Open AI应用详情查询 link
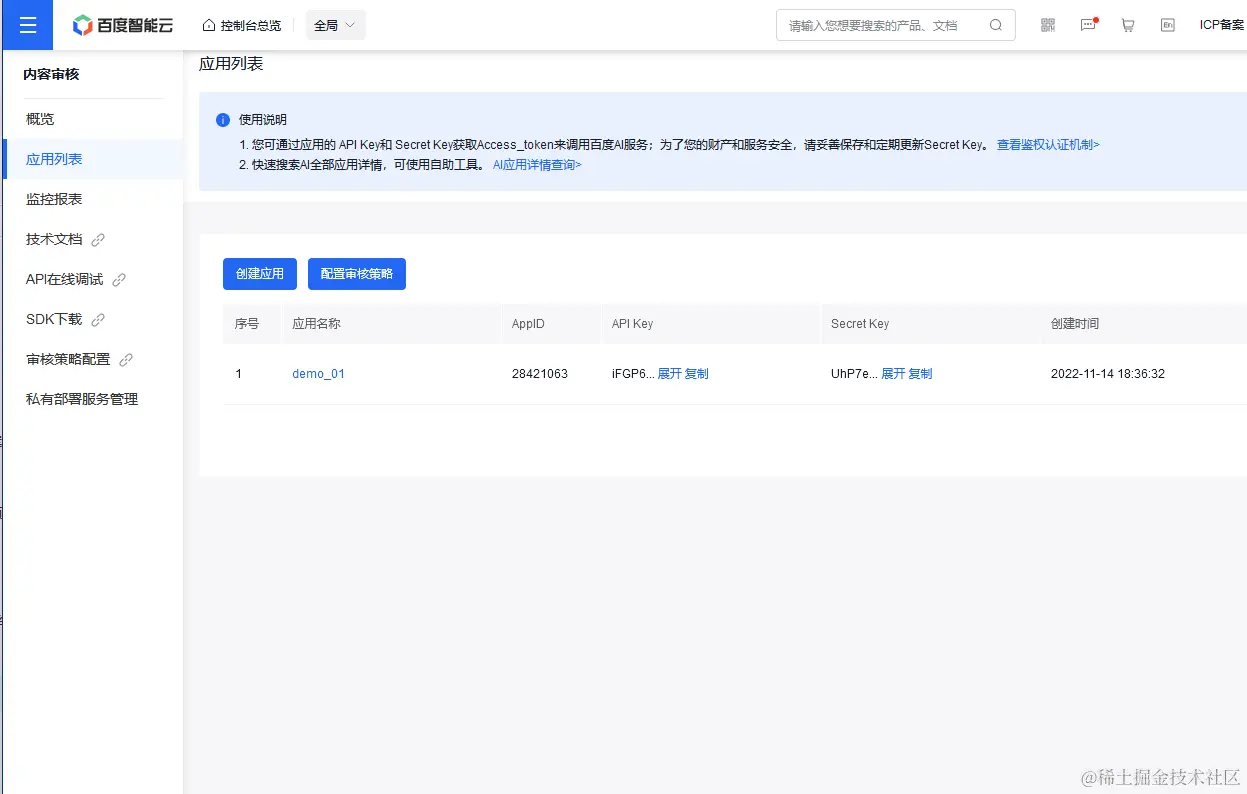Screen dimensions: 1247x794 [x=537, y=165]
